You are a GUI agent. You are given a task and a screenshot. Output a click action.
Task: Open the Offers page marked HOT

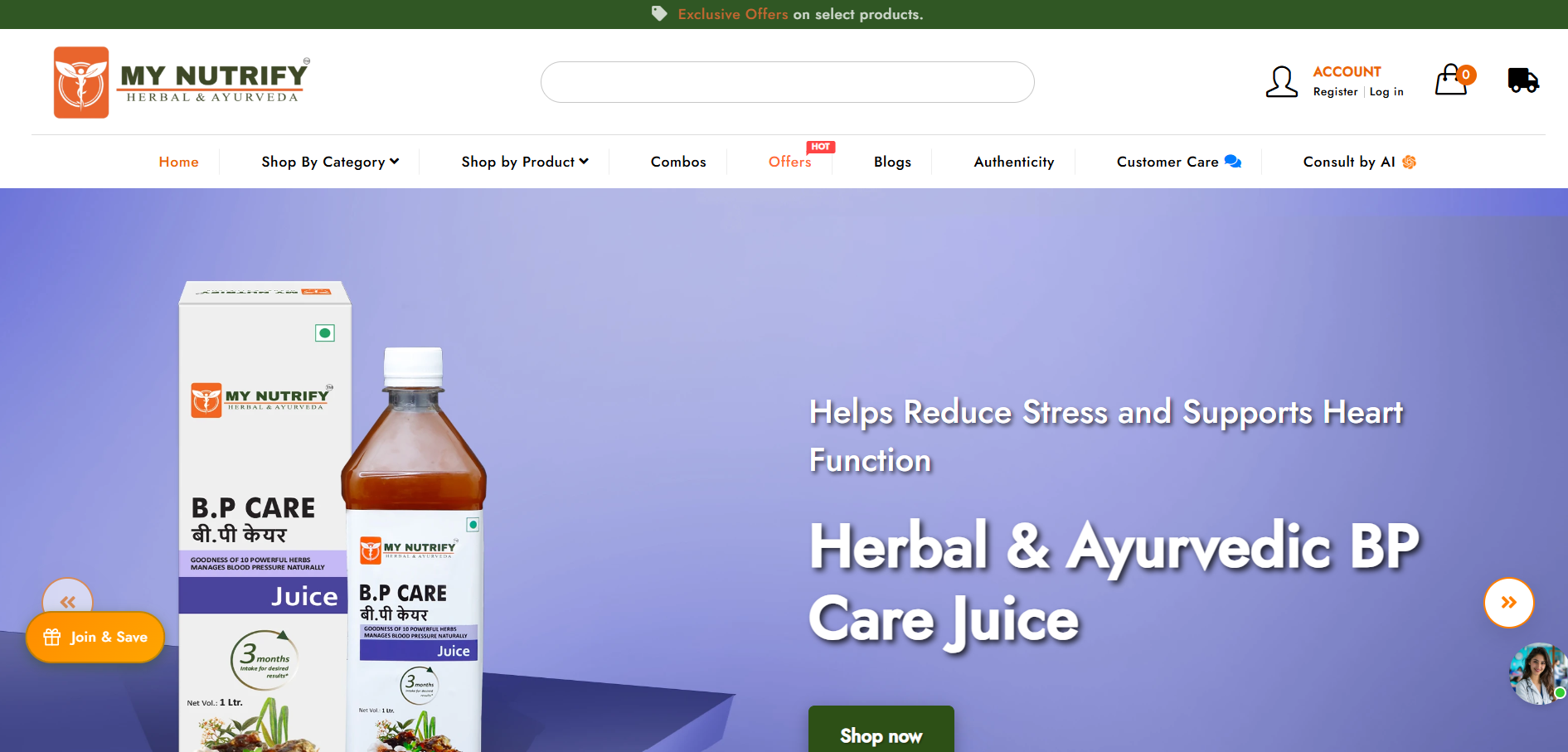pos(789,162)
